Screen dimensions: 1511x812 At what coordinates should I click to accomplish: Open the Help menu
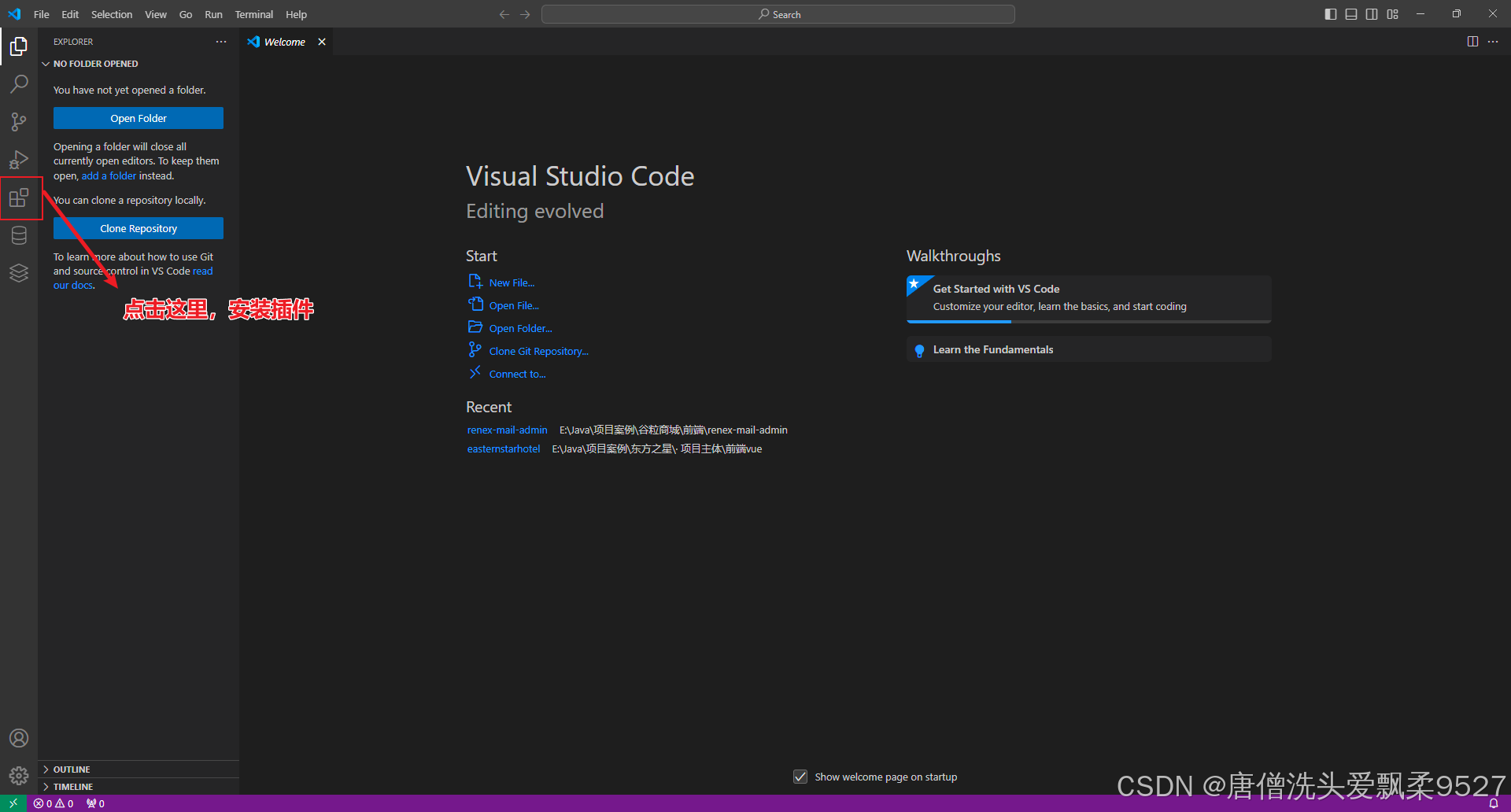point(297,14)
